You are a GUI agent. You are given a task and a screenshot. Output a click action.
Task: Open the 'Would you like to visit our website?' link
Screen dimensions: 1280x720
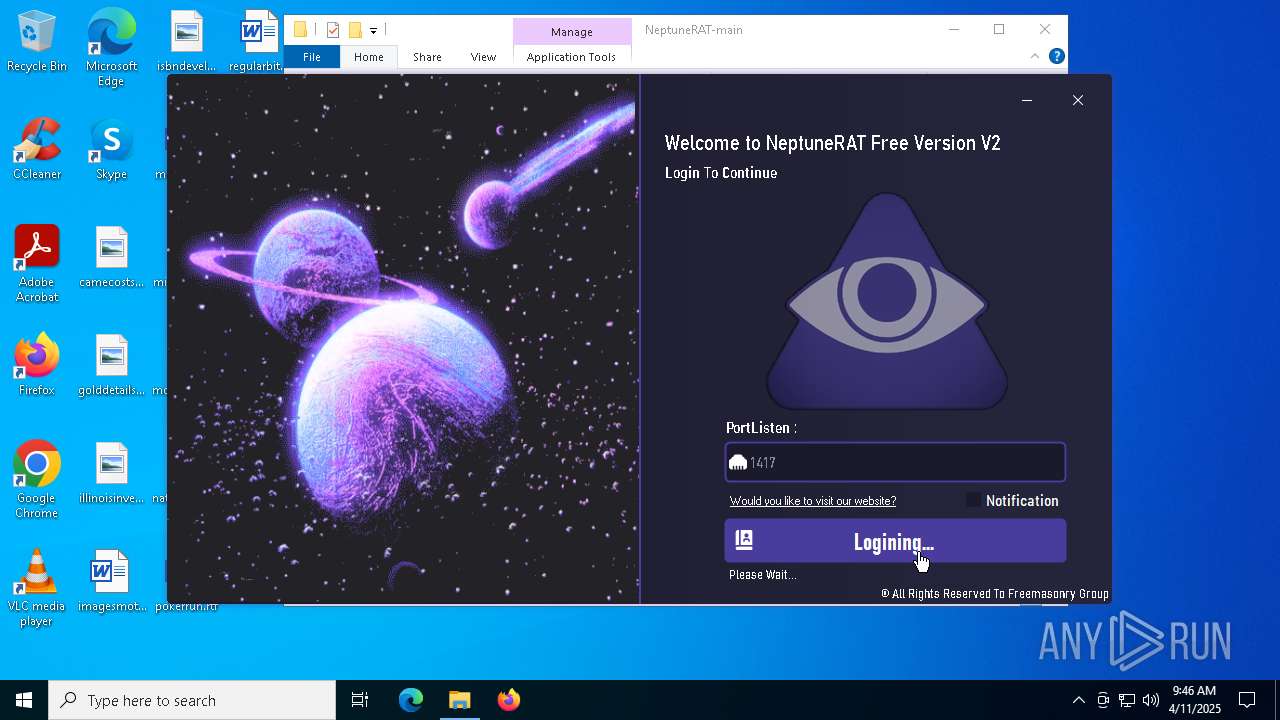coord(813,501)
